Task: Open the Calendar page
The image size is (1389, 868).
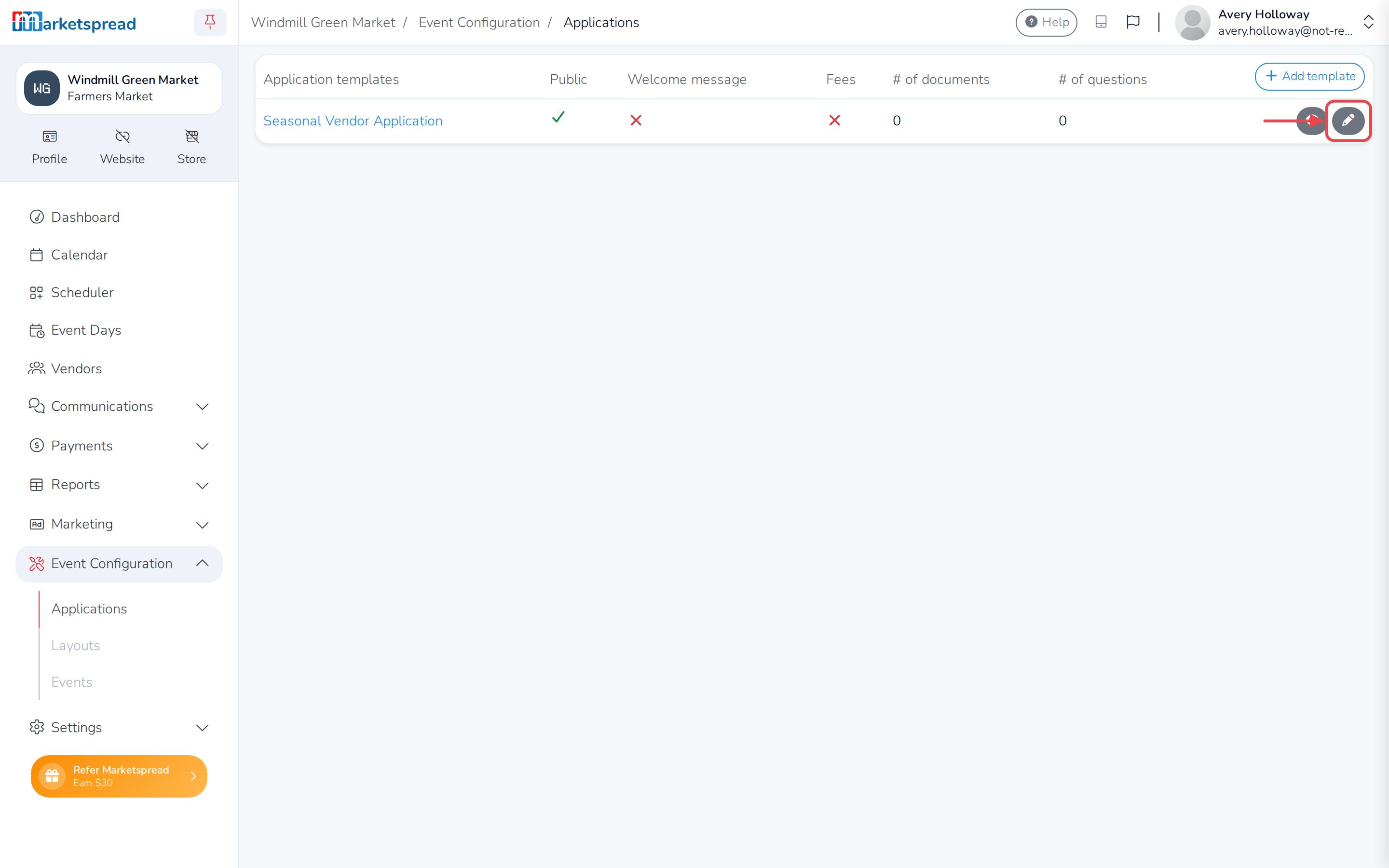Action: tap(119, 255)
